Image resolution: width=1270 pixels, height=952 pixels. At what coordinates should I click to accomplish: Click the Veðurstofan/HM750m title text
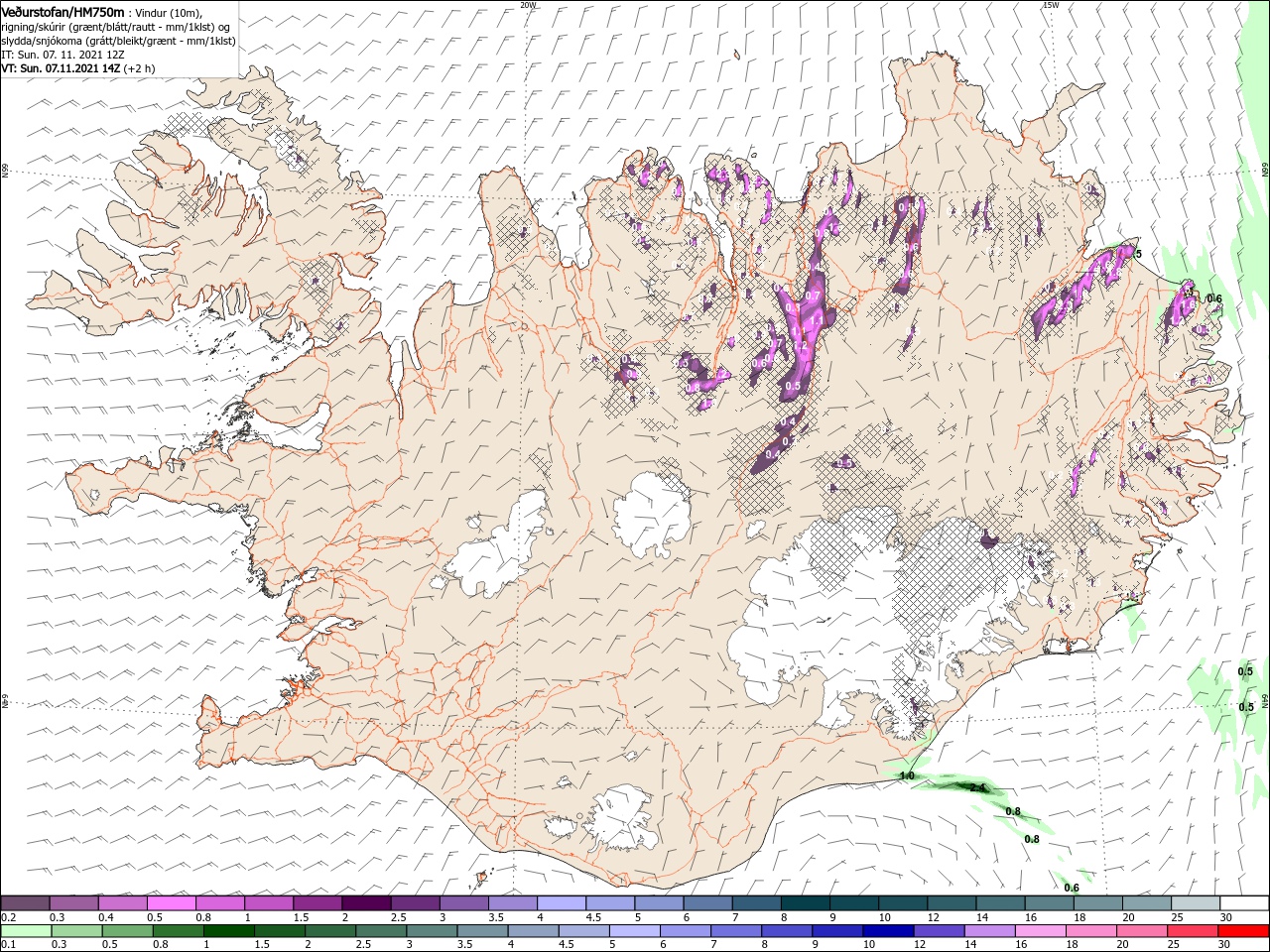click(x=63, y=11)
